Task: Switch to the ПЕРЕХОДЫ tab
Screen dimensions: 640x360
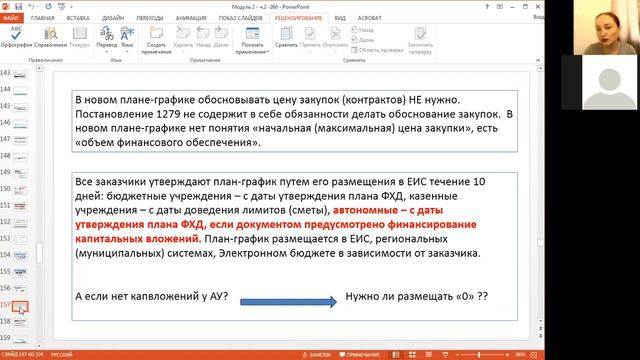Action: (150, 18)
